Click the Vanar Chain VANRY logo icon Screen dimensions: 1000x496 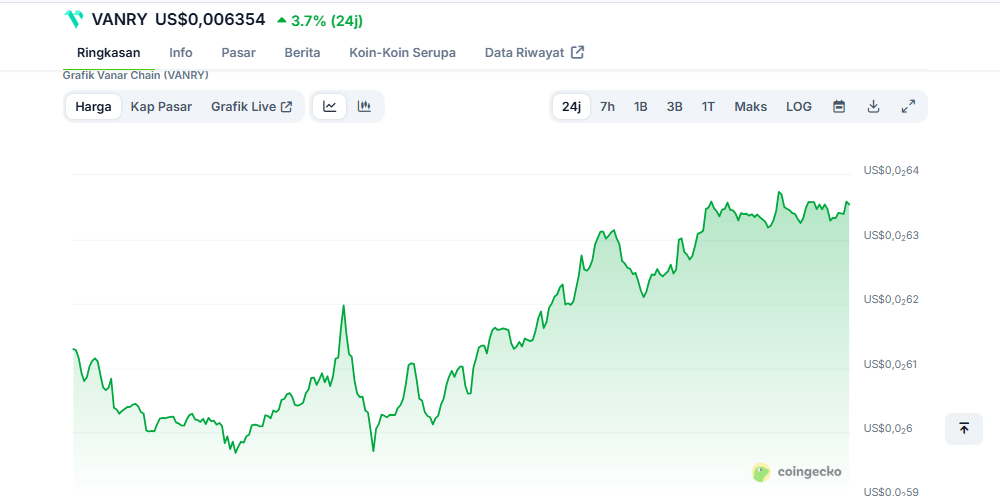(x=74, y=19)
